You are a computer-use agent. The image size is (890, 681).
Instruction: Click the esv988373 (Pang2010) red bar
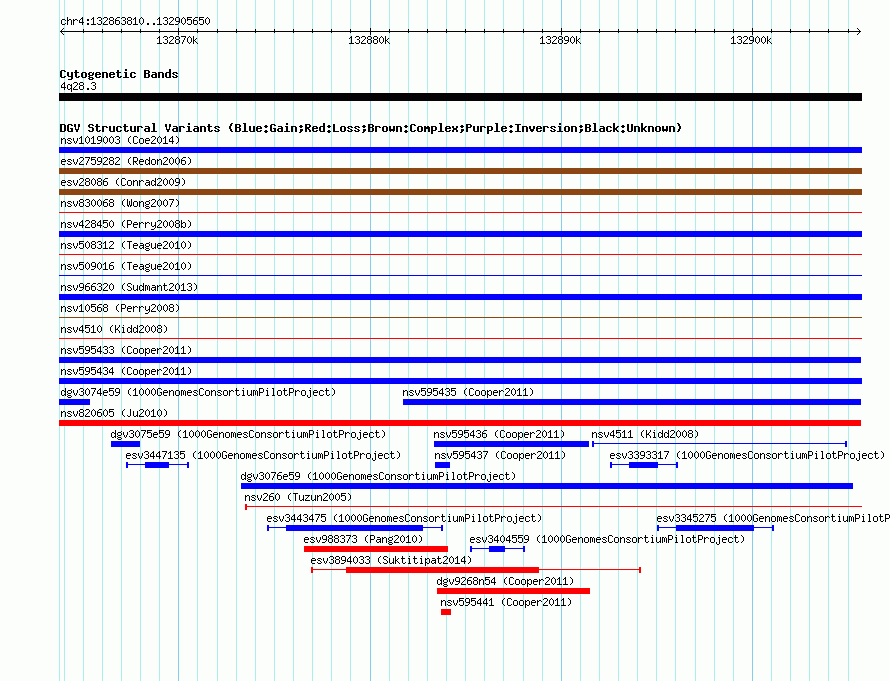tap(376, 549)
